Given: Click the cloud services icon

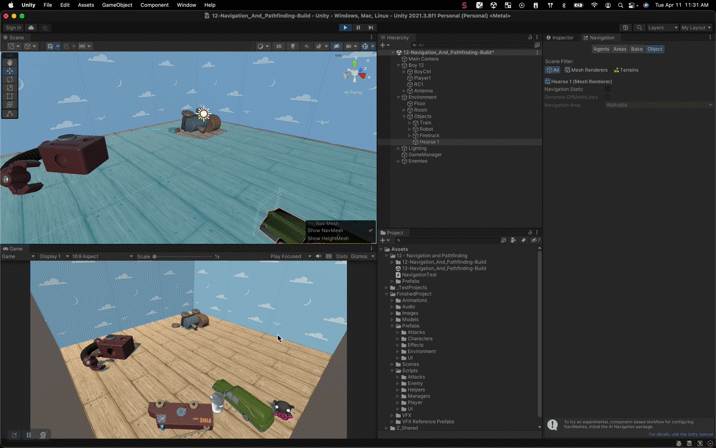Looking at the screenshot, I should pyautogui.click(x=31, y=28).
